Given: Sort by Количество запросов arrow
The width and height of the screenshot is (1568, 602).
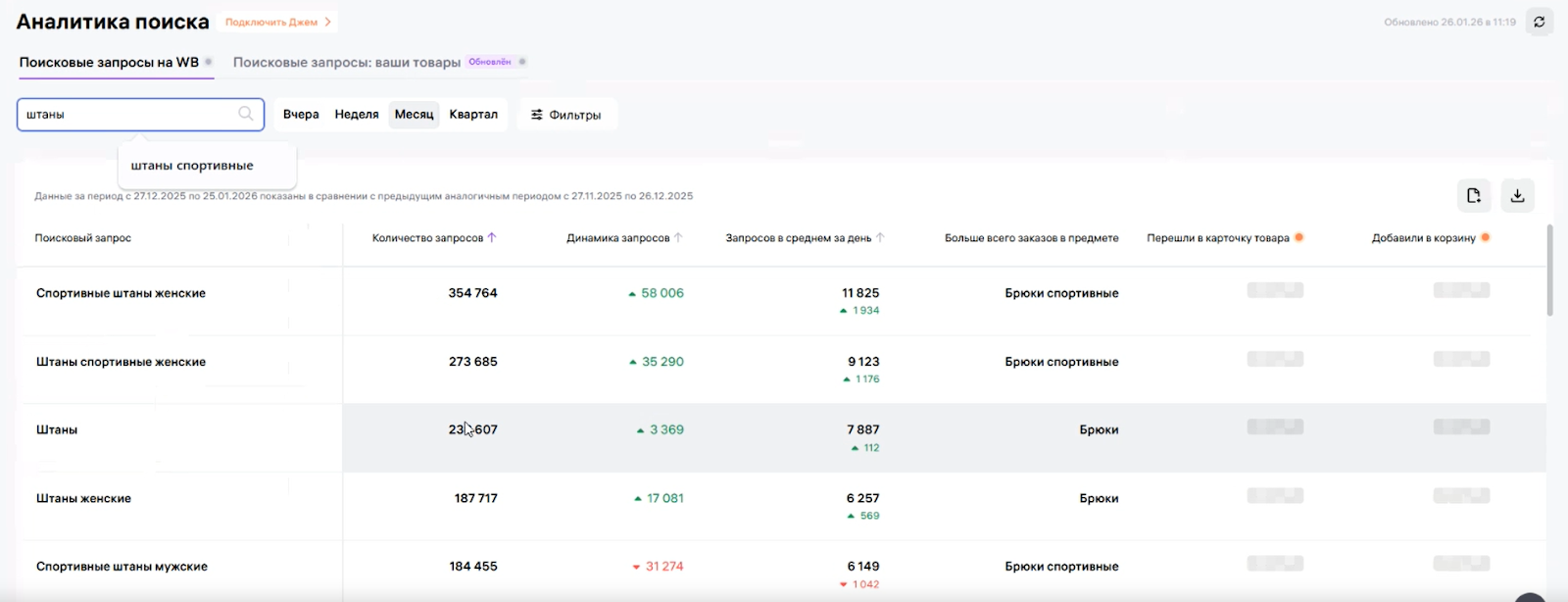Looking at the screenshot, I should click(492, 237).
